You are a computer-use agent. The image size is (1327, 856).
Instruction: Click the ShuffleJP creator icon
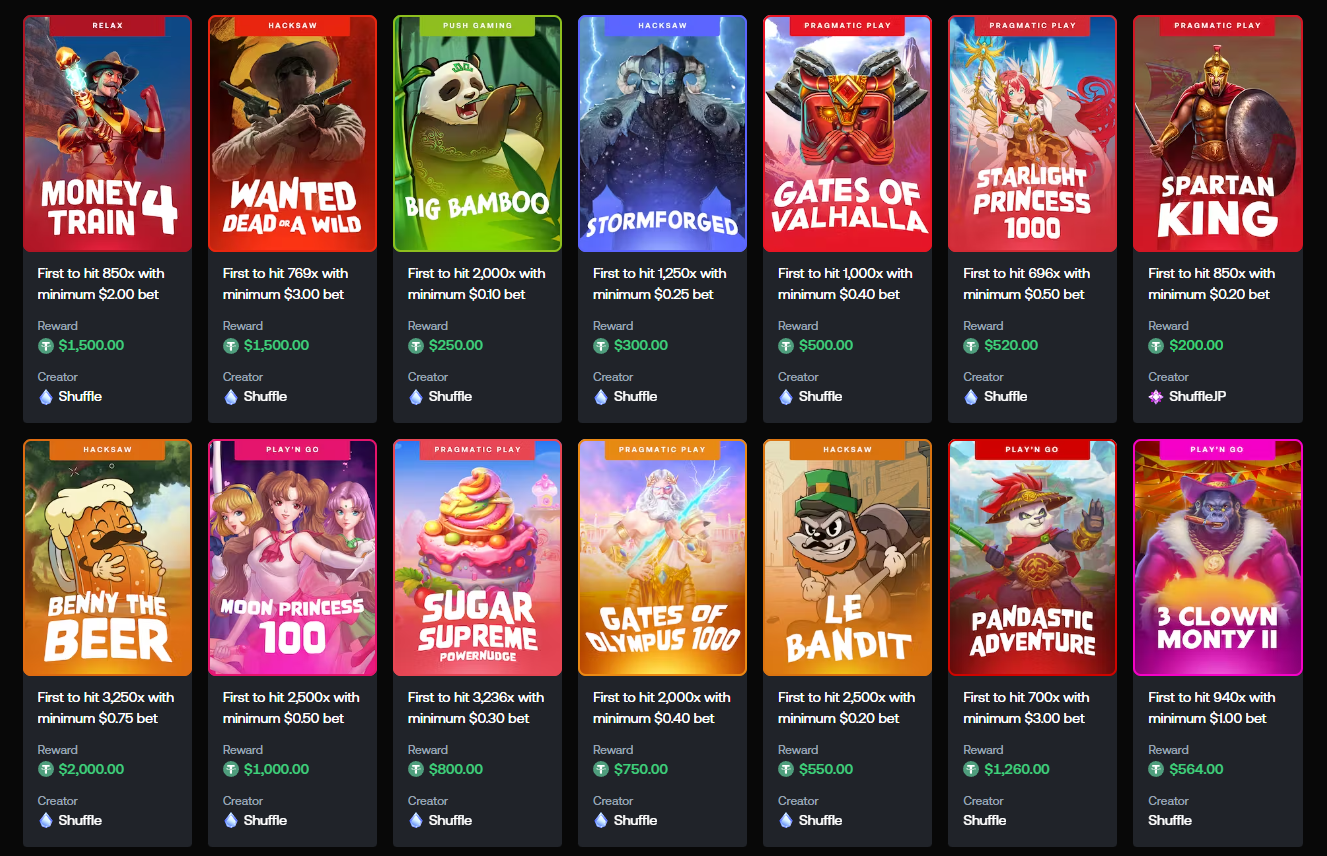tap(1156, 397)
